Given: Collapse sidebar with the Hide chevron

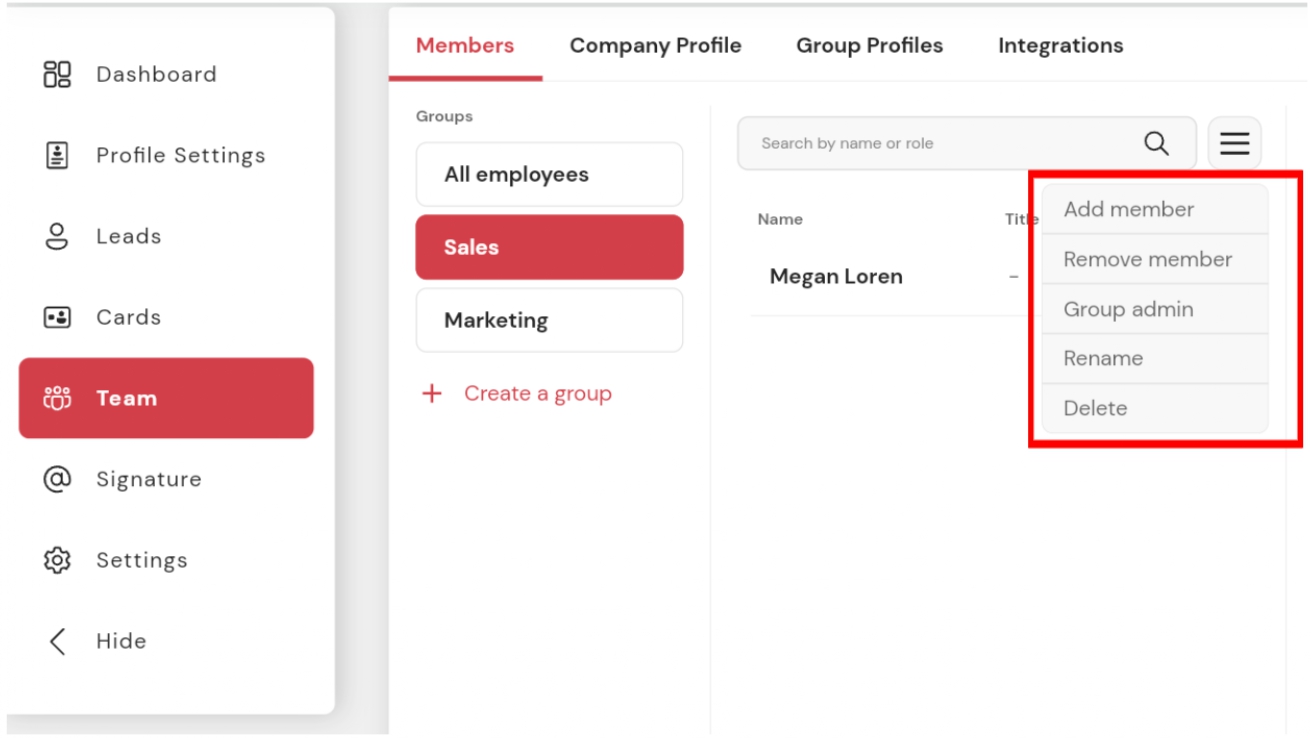Looking at the screenshot, I should coord(57,641).
